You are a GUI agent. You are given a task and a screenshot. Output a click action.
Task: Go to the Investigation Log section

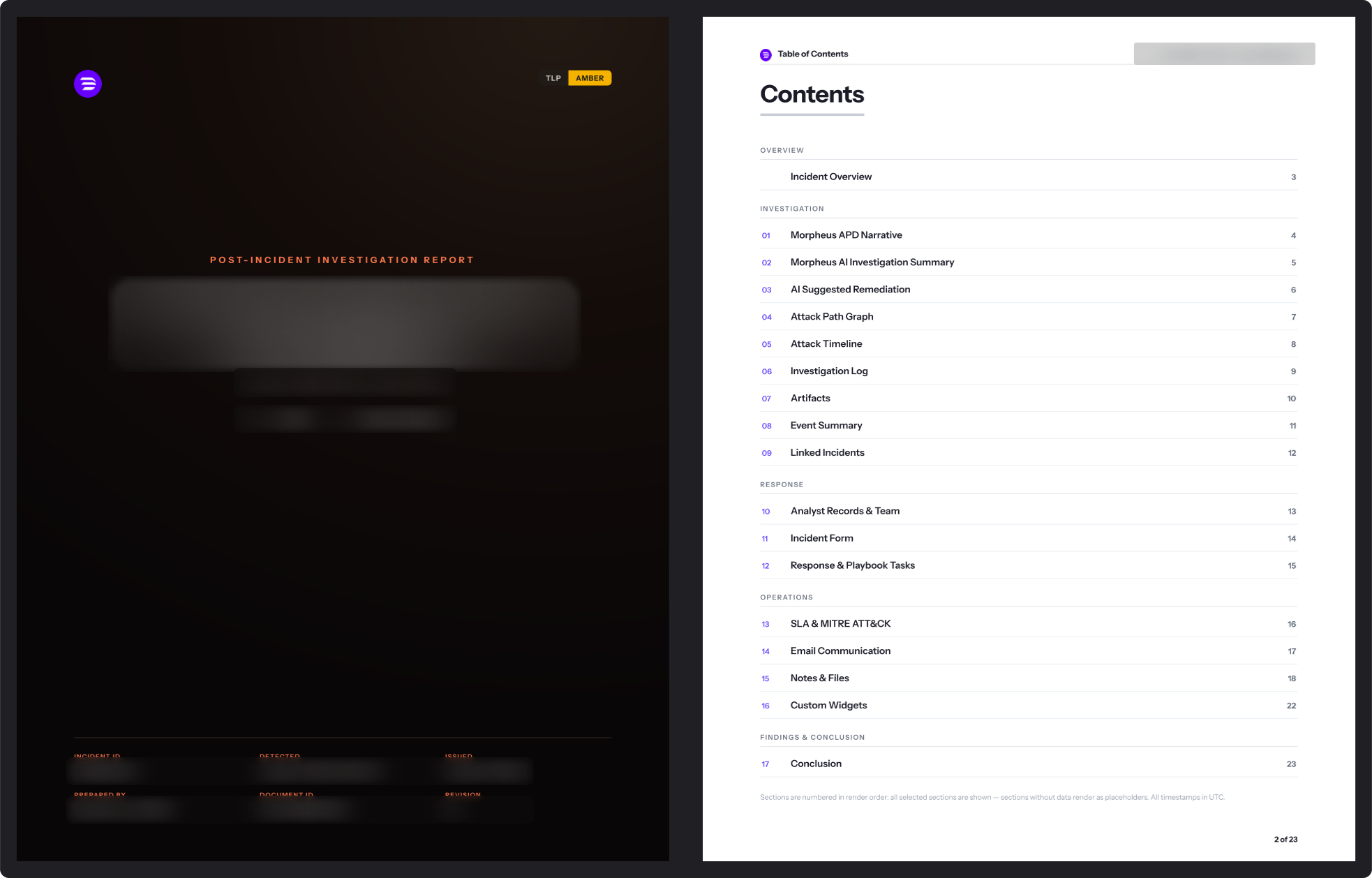click(1029, 371)
